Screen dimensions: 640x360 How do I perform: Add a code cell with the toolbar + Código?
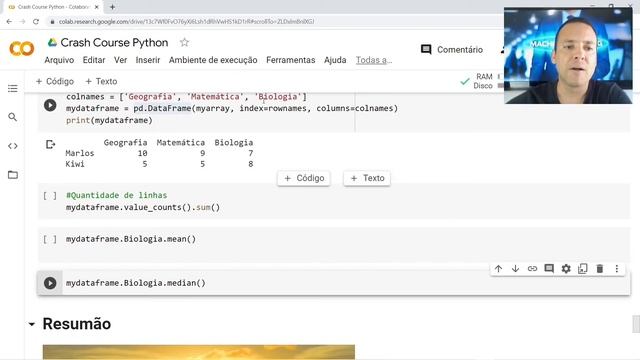pos(55,81)
